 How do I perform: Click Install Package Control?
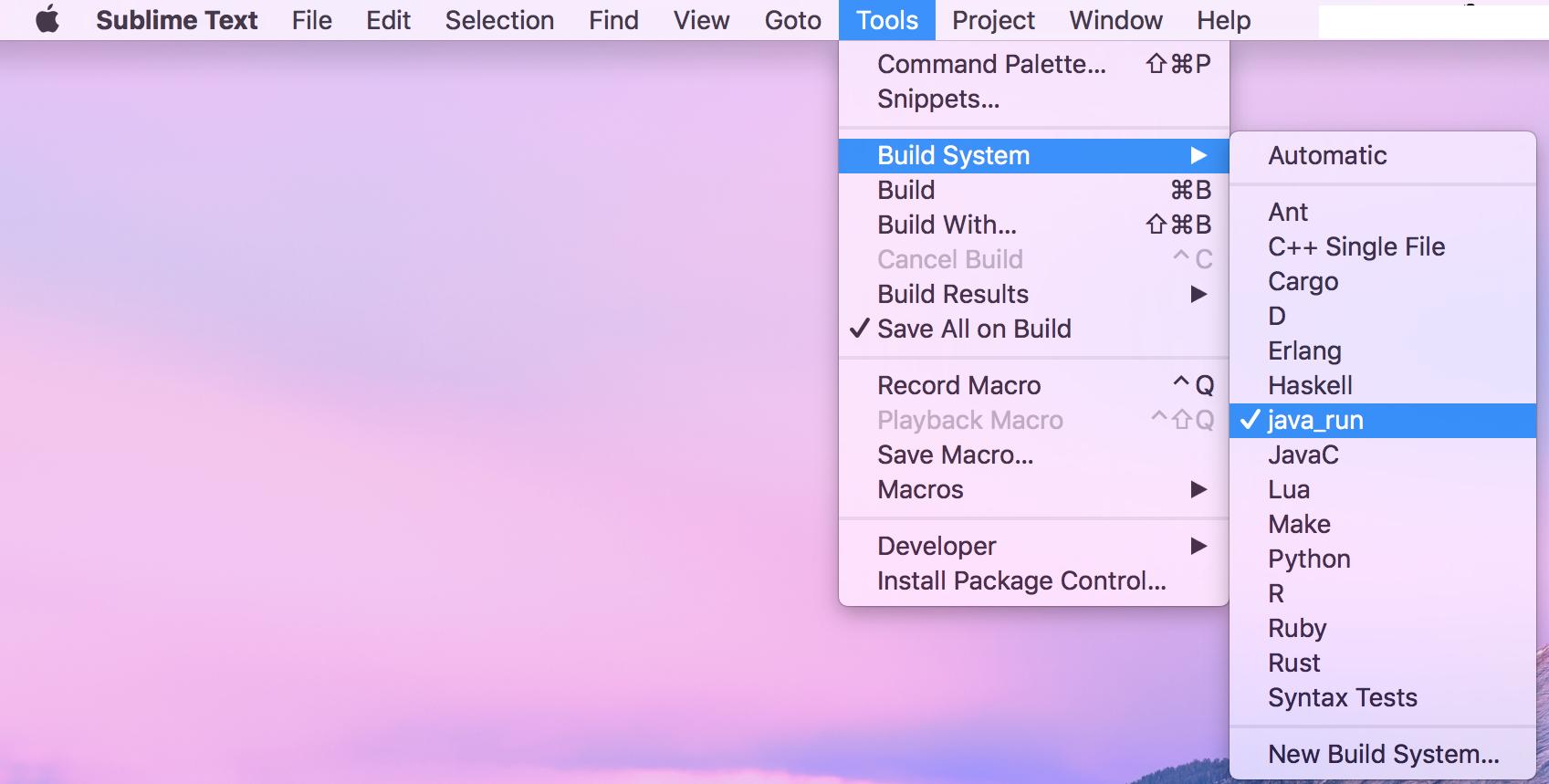1021,580
